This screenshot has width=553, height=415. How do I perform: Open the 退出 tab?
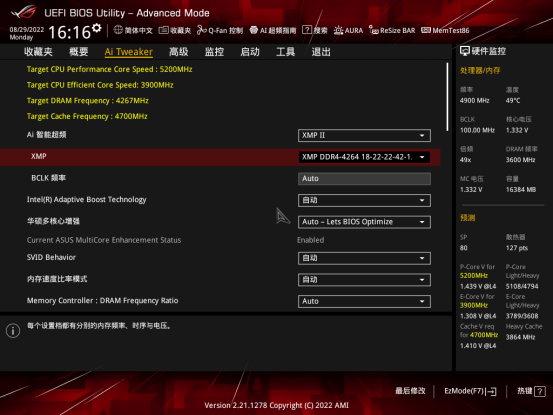pyautogui.click(x=321, y=52)
